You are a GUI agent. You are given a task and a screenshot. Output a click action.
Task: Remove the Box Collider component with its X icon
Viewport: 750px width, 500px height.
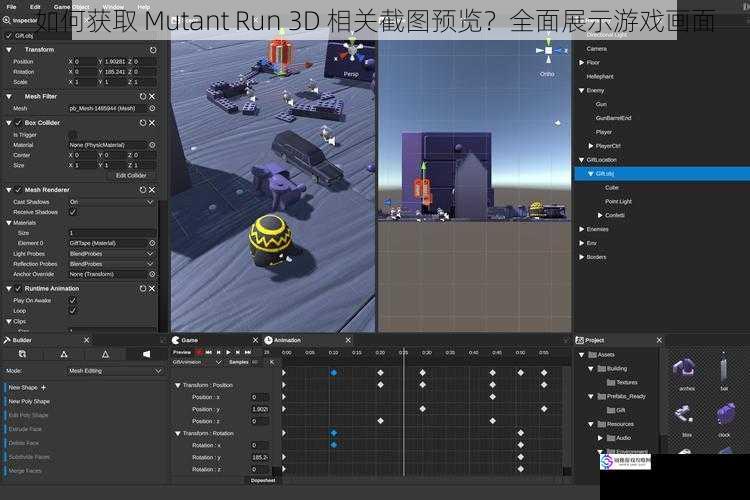pyautogui.click(x=152, y=123)
